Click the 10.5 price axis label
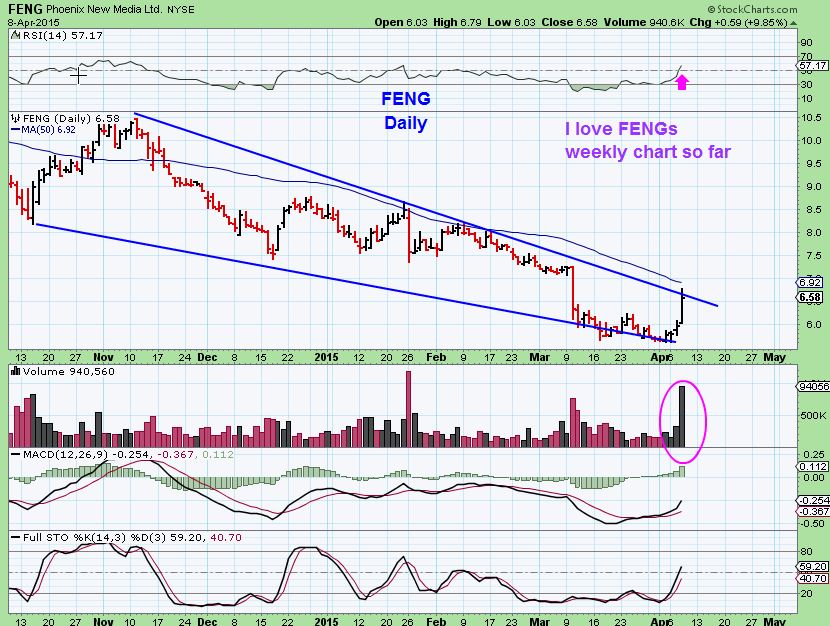830x626 pixels. pos(811,117)
